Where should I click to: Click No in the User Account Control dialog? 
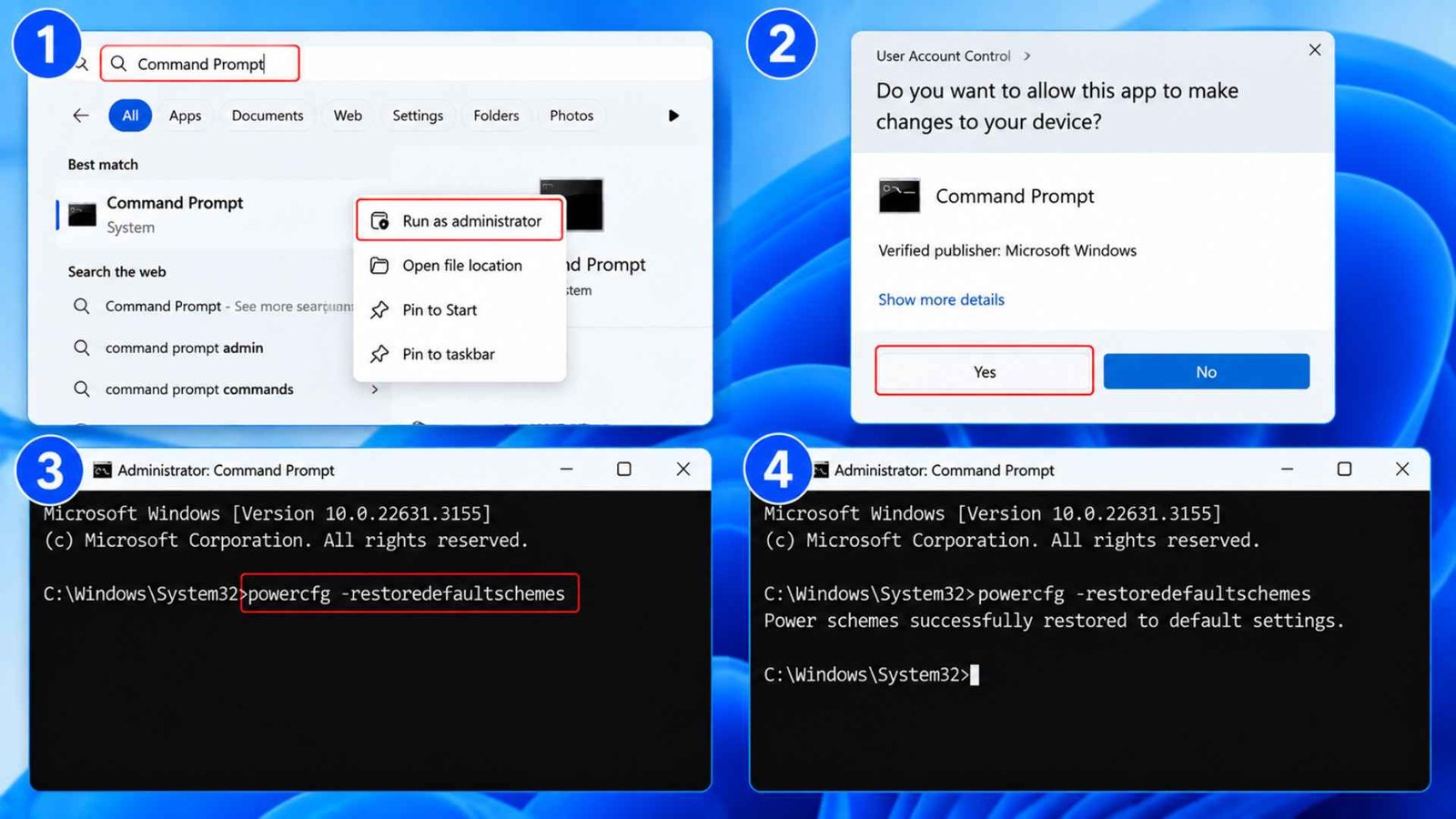click(1207, 371)
